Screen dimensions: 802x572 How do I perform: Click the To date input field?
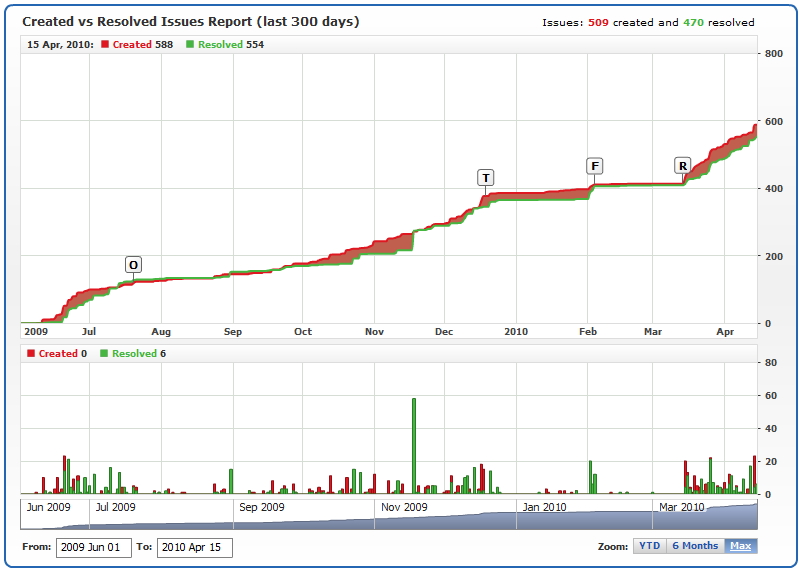194,548
